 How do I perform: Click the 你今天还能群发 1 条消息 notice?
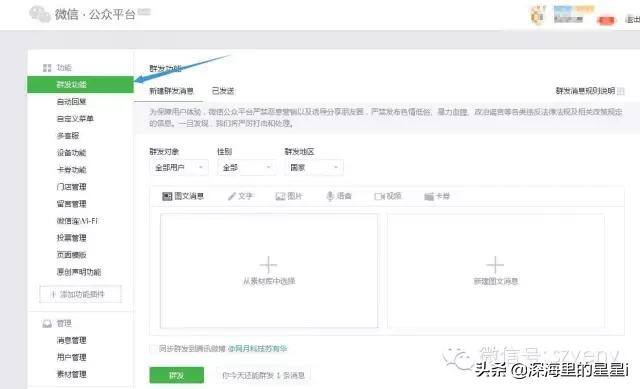[263, 375]
